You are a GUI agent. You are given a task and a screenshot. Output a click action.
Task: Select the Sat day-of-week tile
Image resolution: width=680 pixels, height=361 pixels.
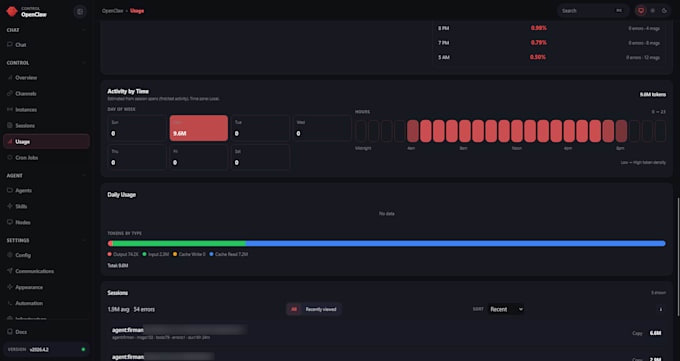pyautogui.click(x=260, y=157)
